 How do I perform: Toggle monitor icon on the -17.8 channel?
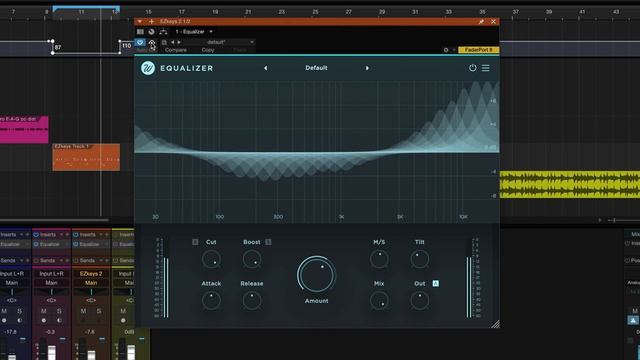click(20, 320)
